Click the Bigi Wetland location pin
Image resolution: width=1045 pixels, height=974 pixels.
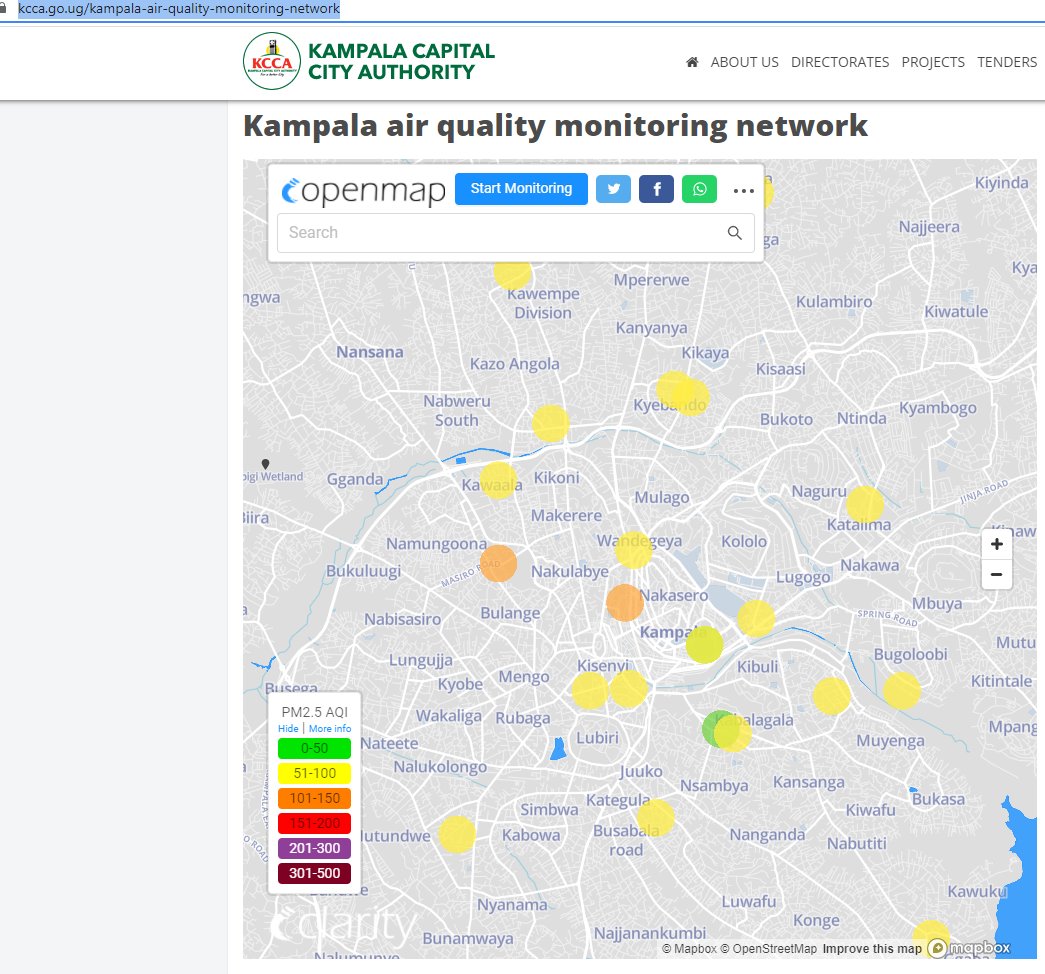click(x=265, y=464)
